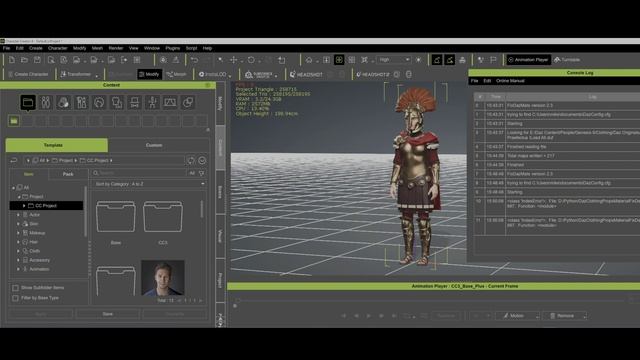
Task: Enable Show Subfolder Items checkbox
Action: (16, 288)
